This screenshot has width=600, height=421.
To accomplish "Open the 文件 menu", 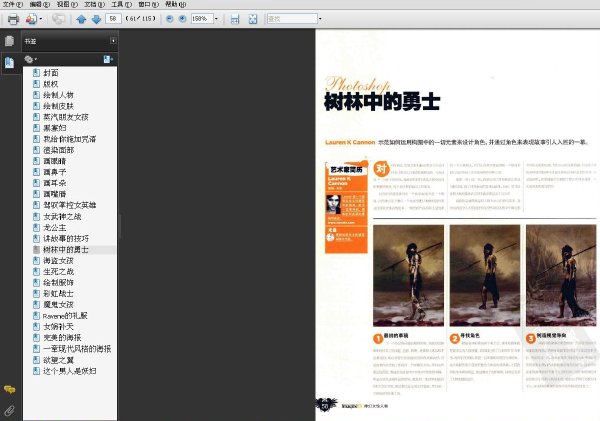I will 13,4.
